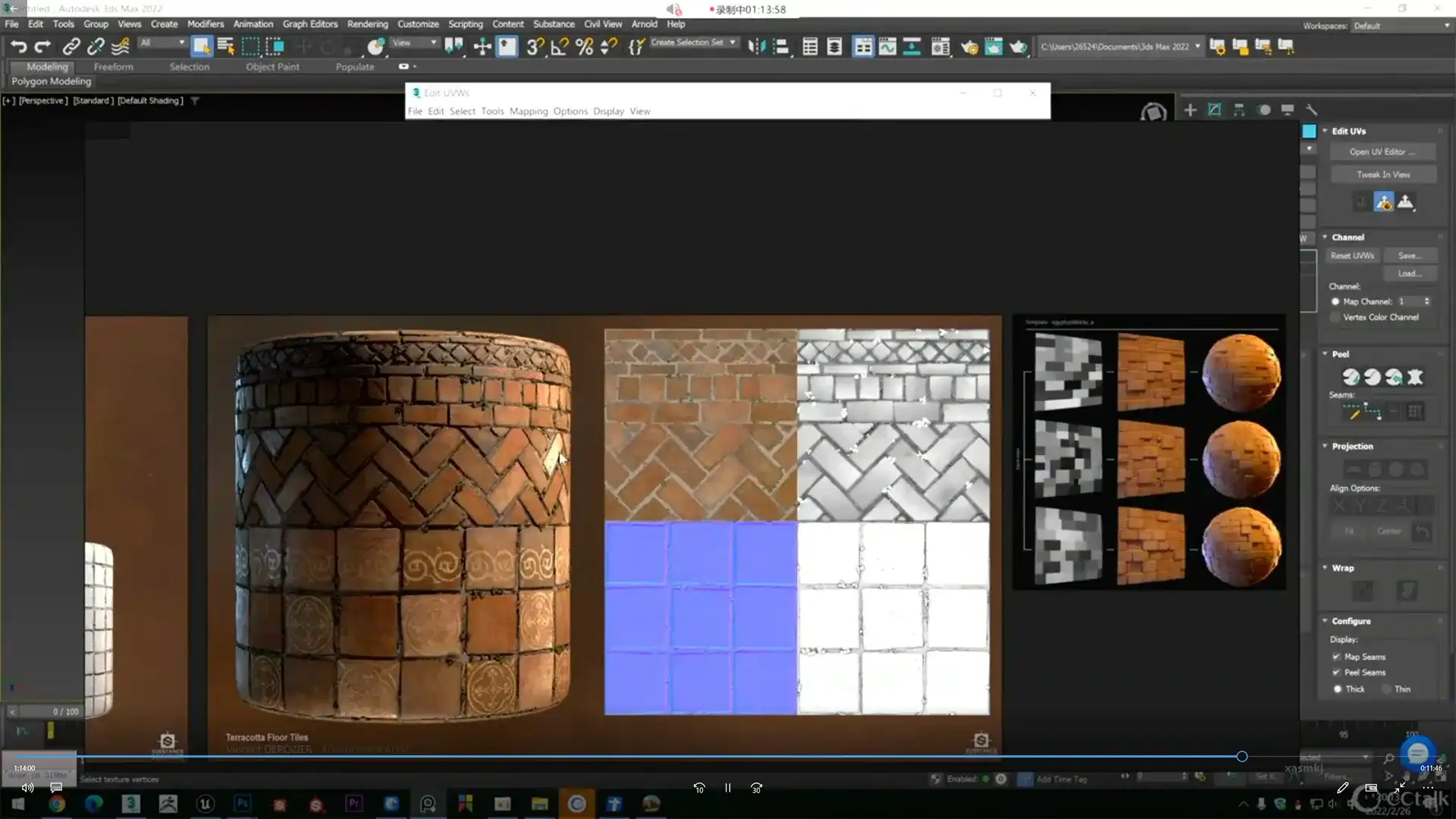
Task: Toggle the Peel Seams checkbox
Action: 1336,673
